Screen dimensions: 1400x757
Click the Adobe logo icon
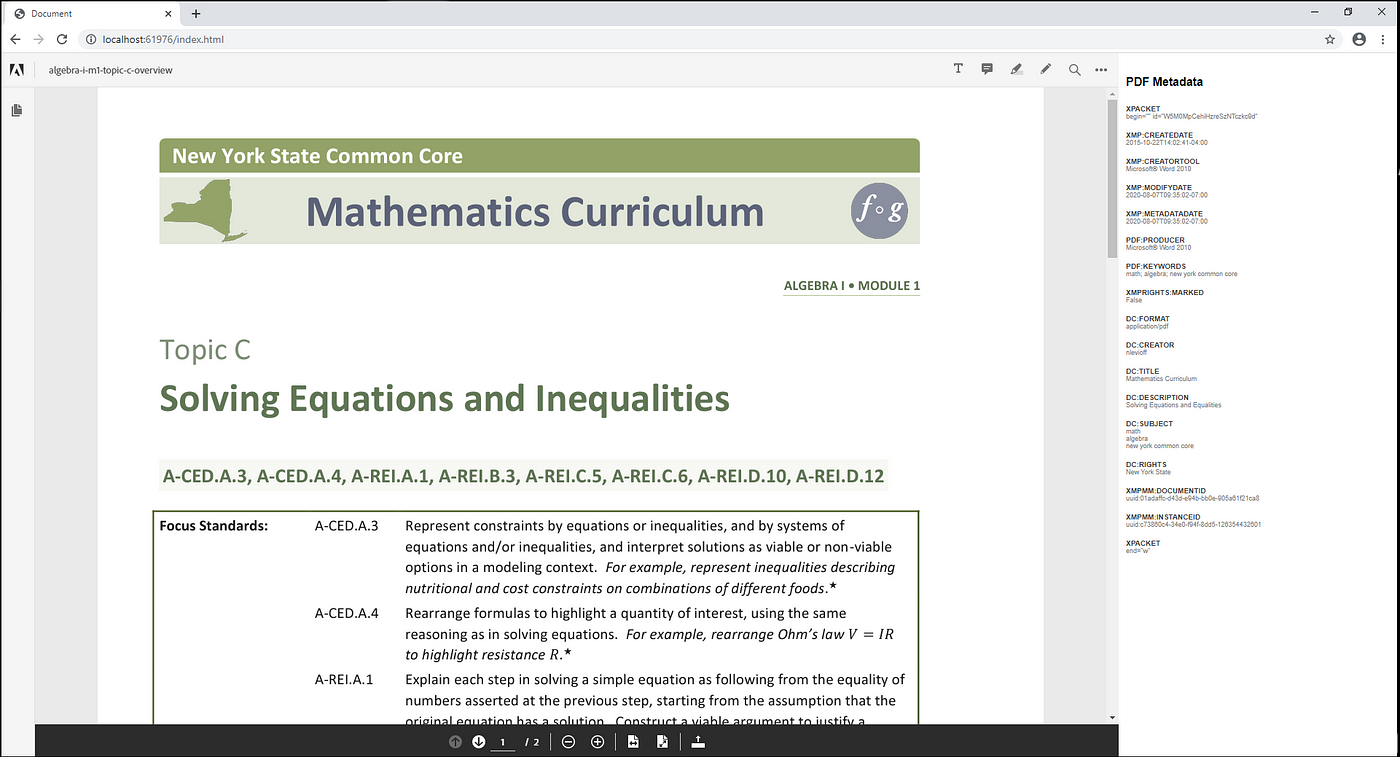17,70
